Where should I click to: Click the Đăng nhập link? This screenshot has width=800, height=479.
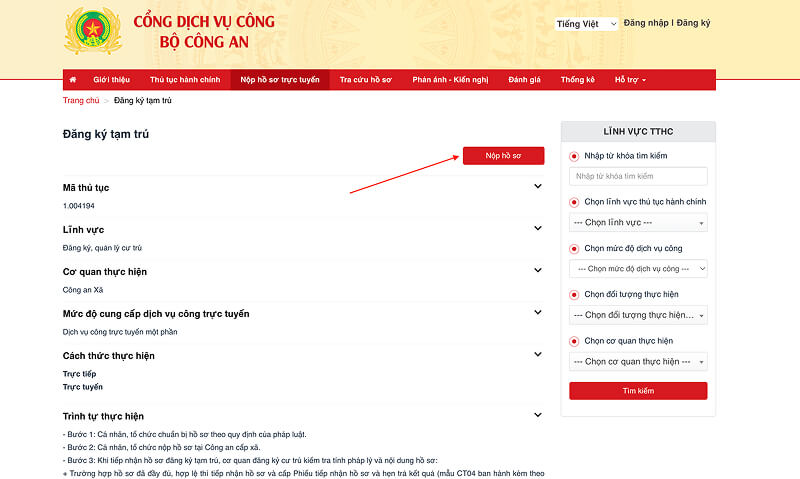646,22
